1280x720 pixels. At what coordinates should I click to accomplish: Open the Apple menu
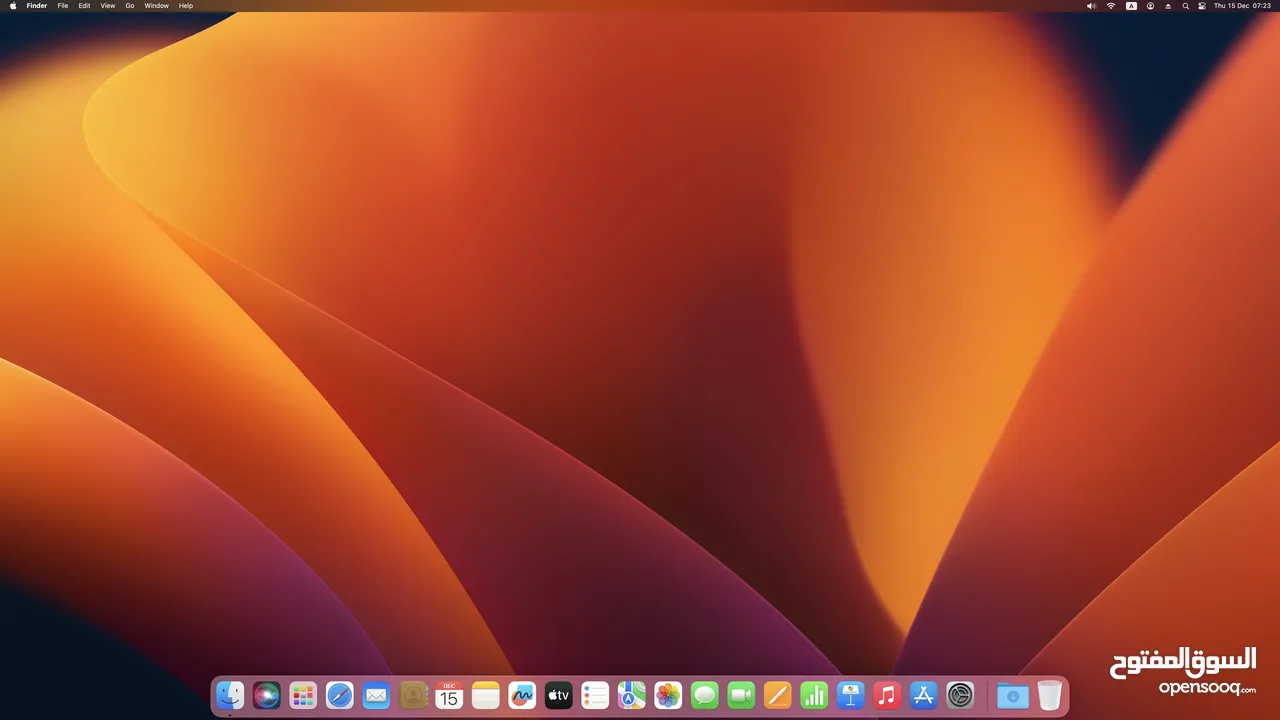click(x=13, y=6)
